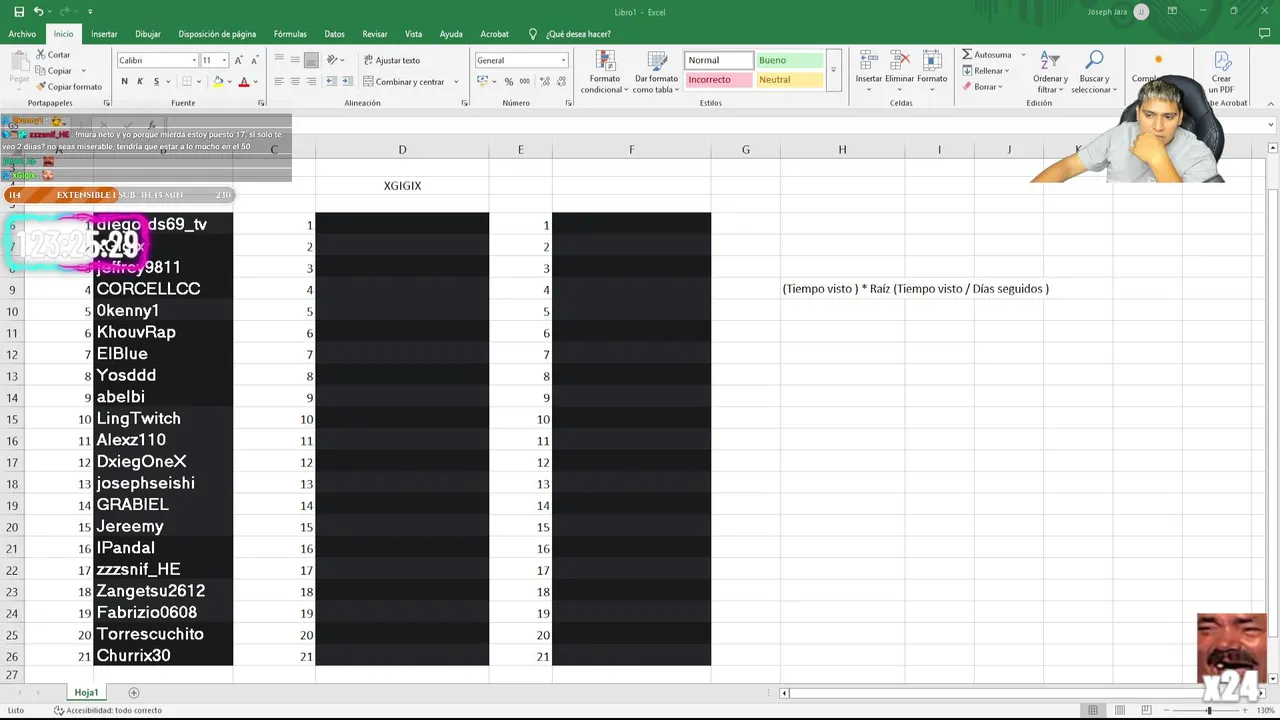Align text to middle of cell
Viewport: 1280px width, 720px height.
(295, 60)
